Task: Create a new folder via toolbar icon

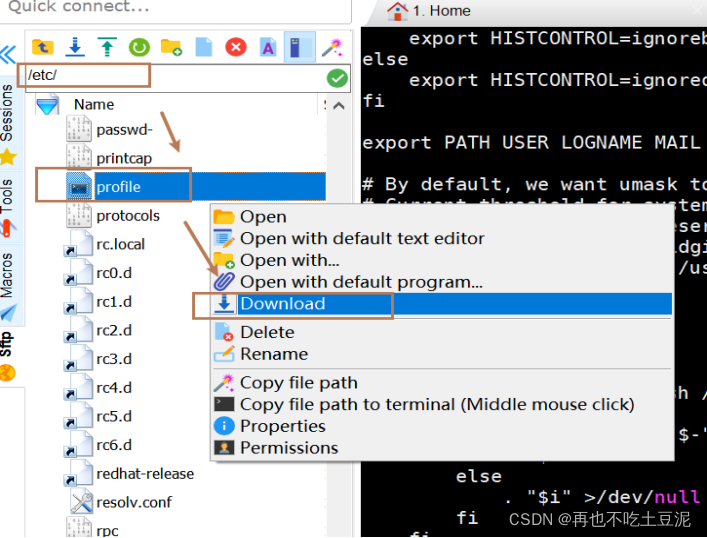Action: [x=171, y=47]
